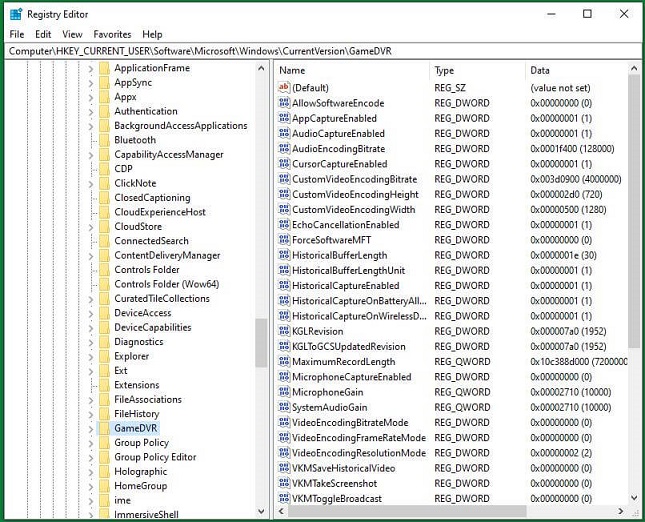
Task: Expand the Holographic key
Action: 91,472
